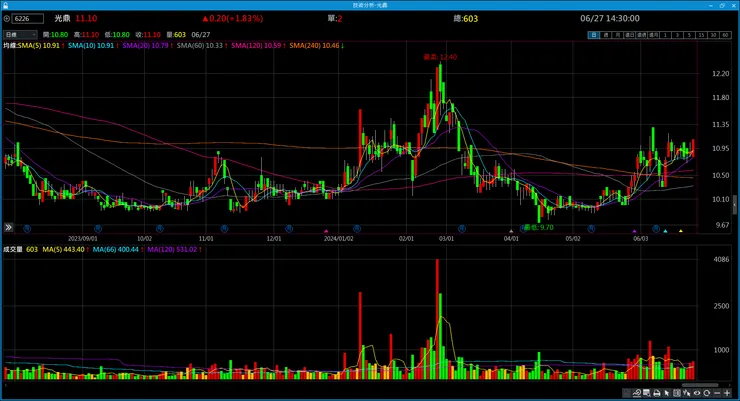Click the blue circle marker after 11/01
Viewport: 740px width, 401px height.
[x=224, y=229]
